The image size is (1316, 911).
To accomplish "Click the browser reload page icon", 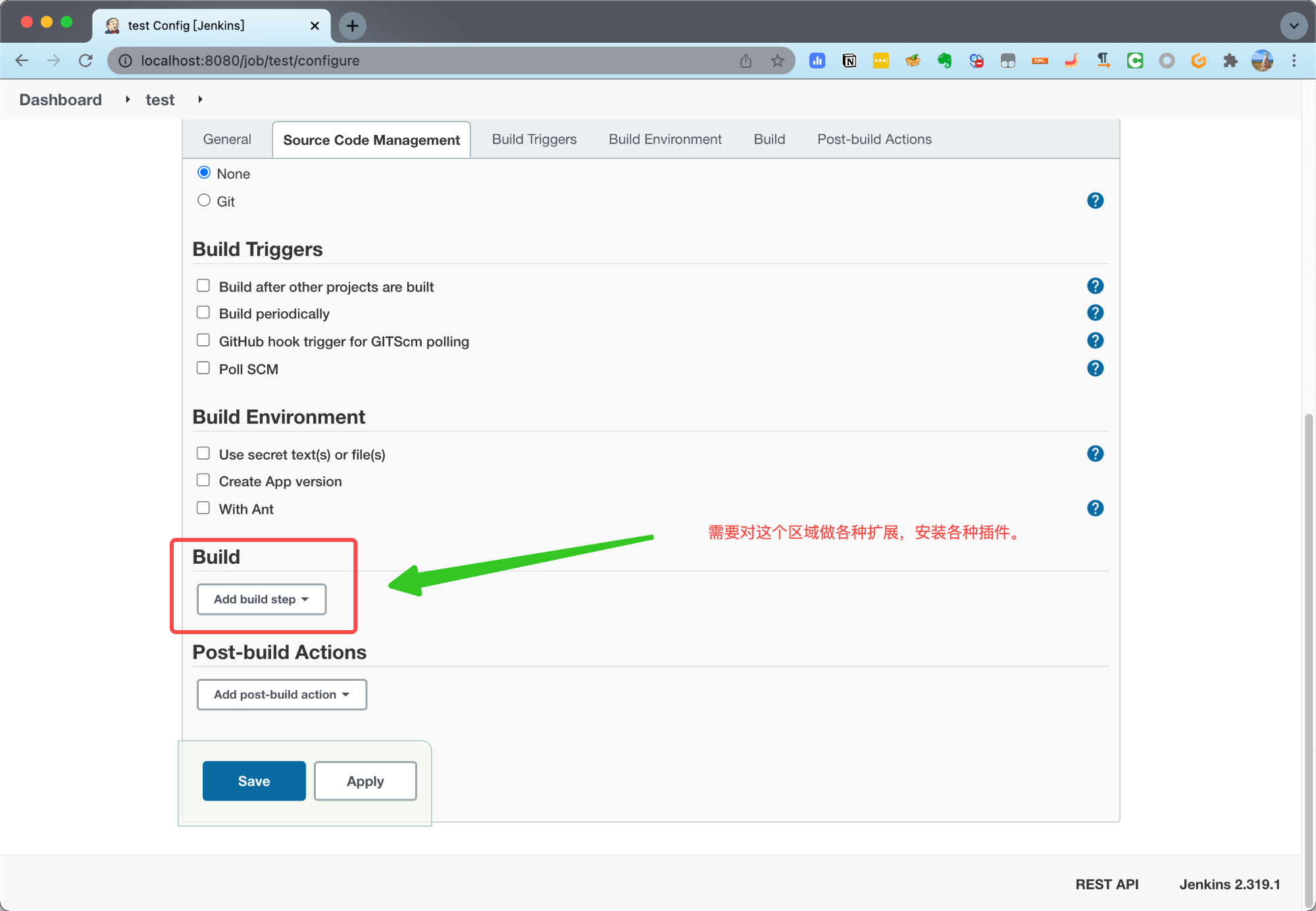I will coord(86,61).
